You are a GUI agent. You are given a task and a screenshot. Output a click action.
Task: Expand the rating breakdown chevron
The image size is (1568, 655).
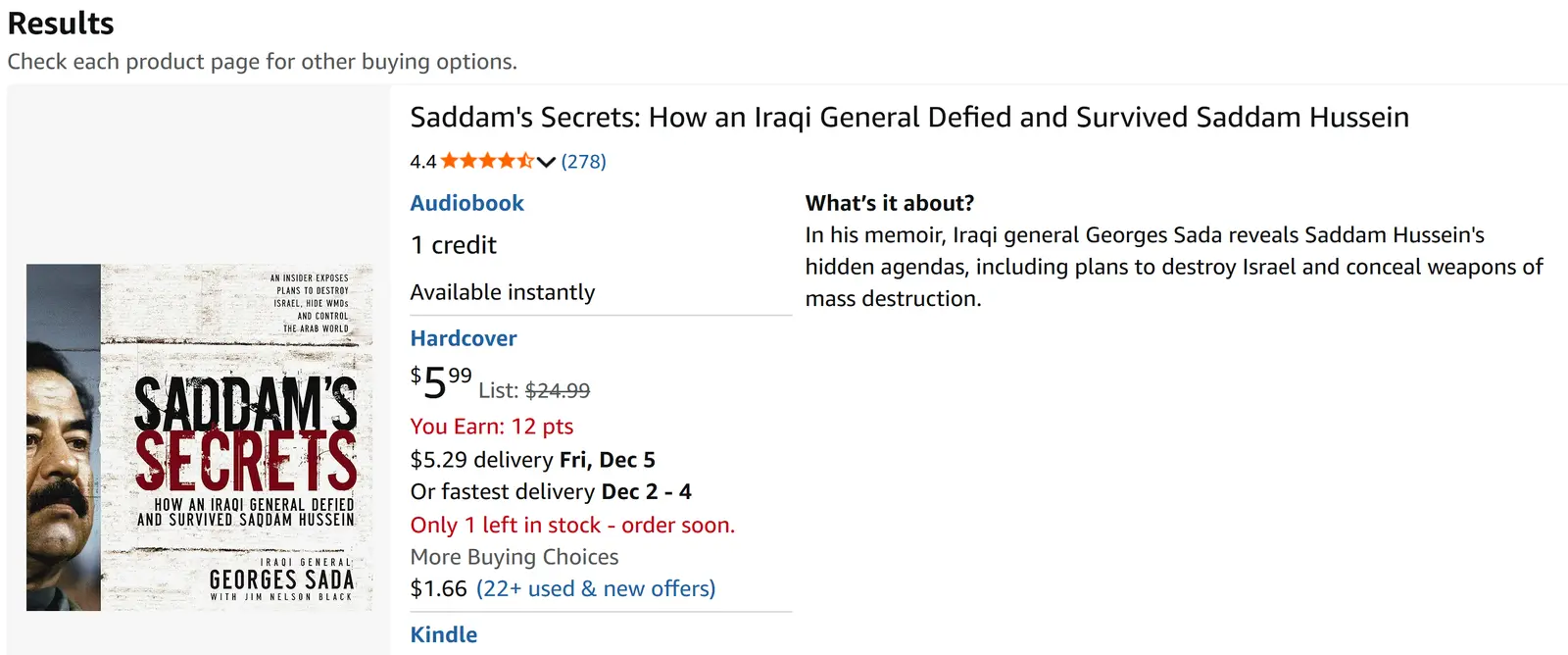(547, 162)
